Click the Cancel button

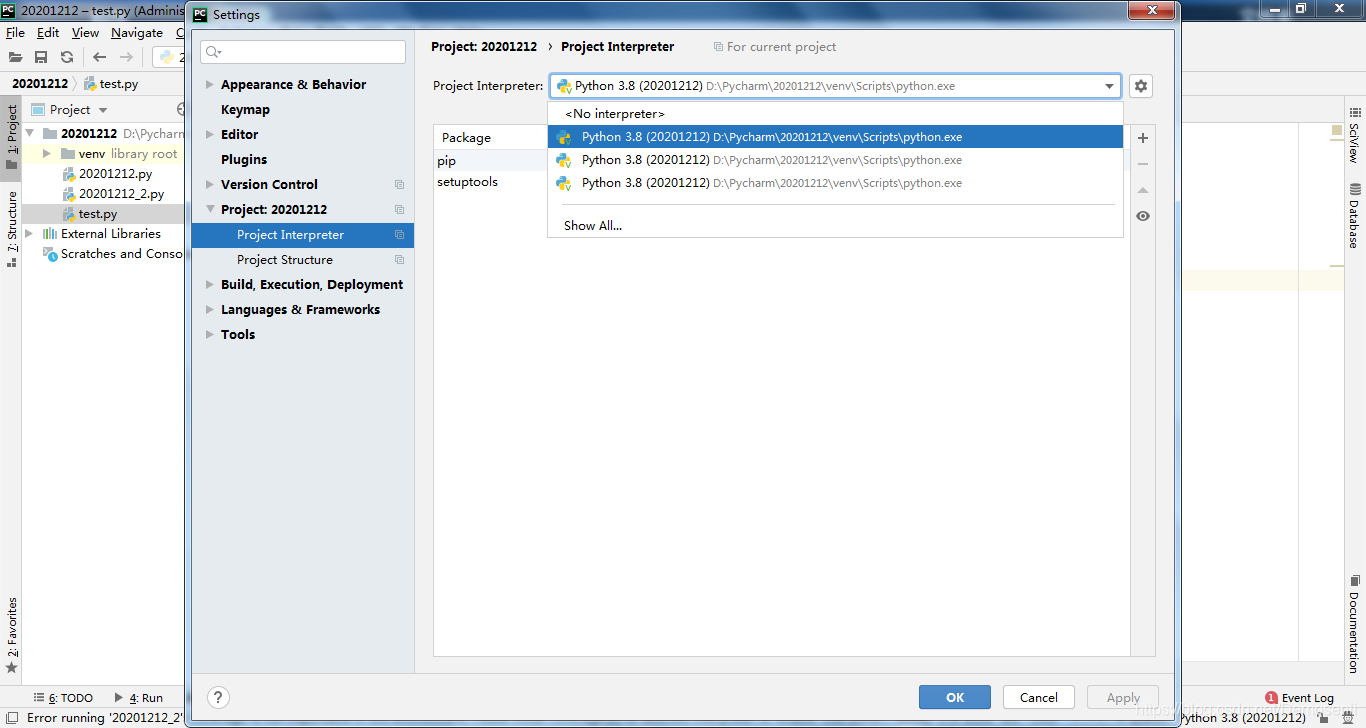tap(1038, 698)
